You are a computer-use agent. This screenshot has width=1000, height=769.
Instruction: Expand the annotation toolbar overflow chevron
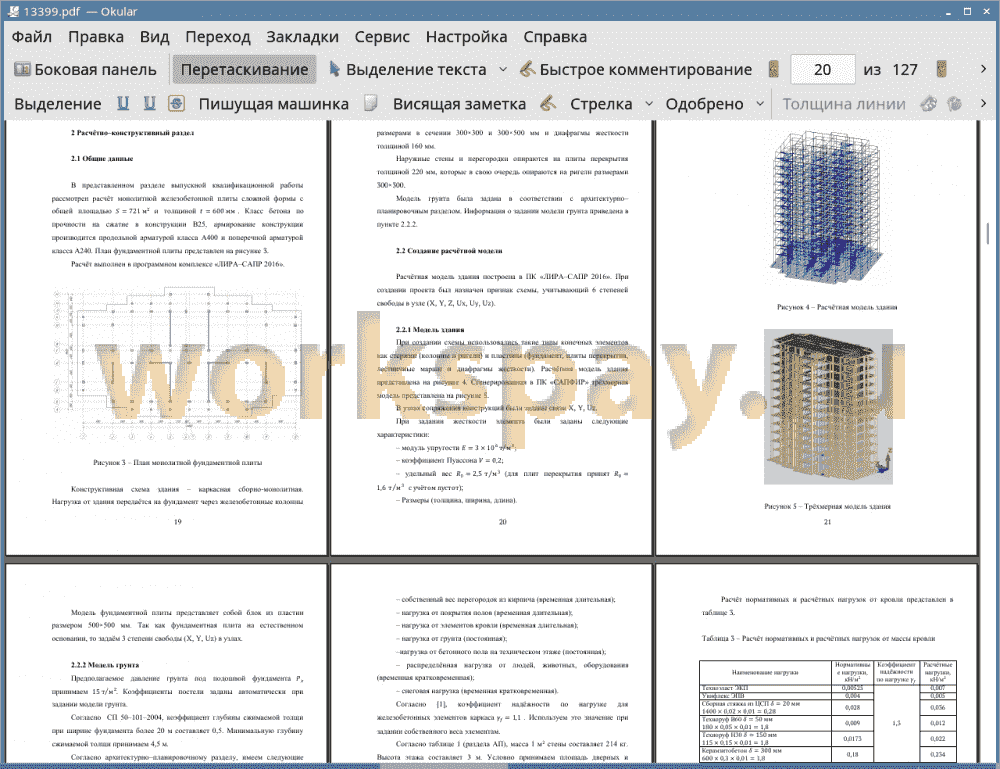tap(983, 103)
